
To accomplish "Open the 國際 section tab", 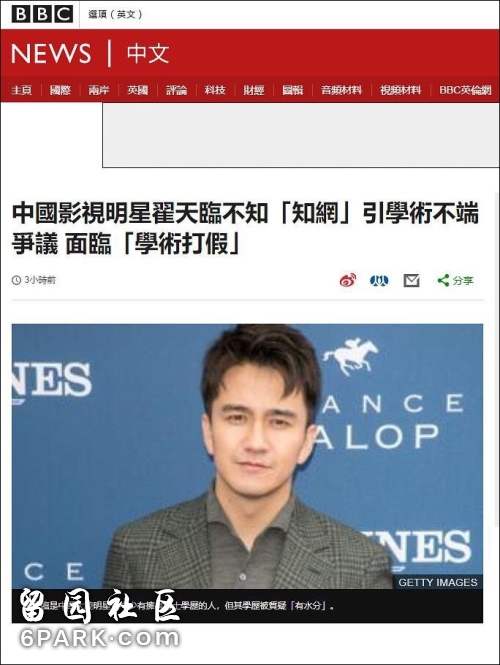I will pyautogui.click(x=60, y=90).
